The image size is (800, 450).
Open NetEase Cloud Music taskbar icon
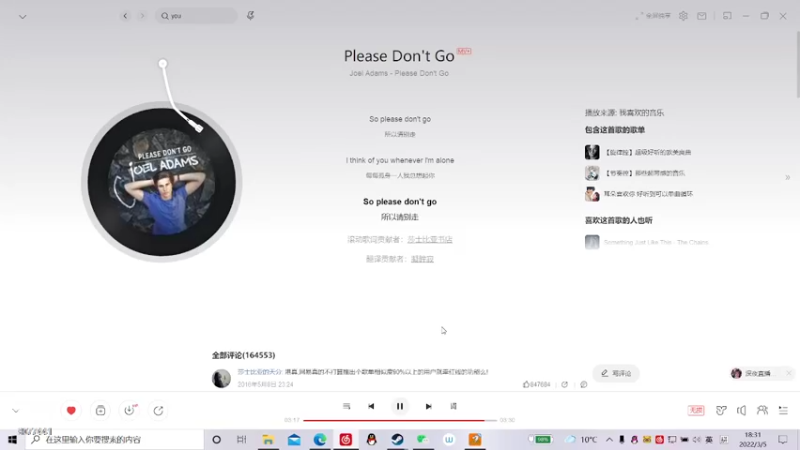pyautogui.click(x=346, y=439)
